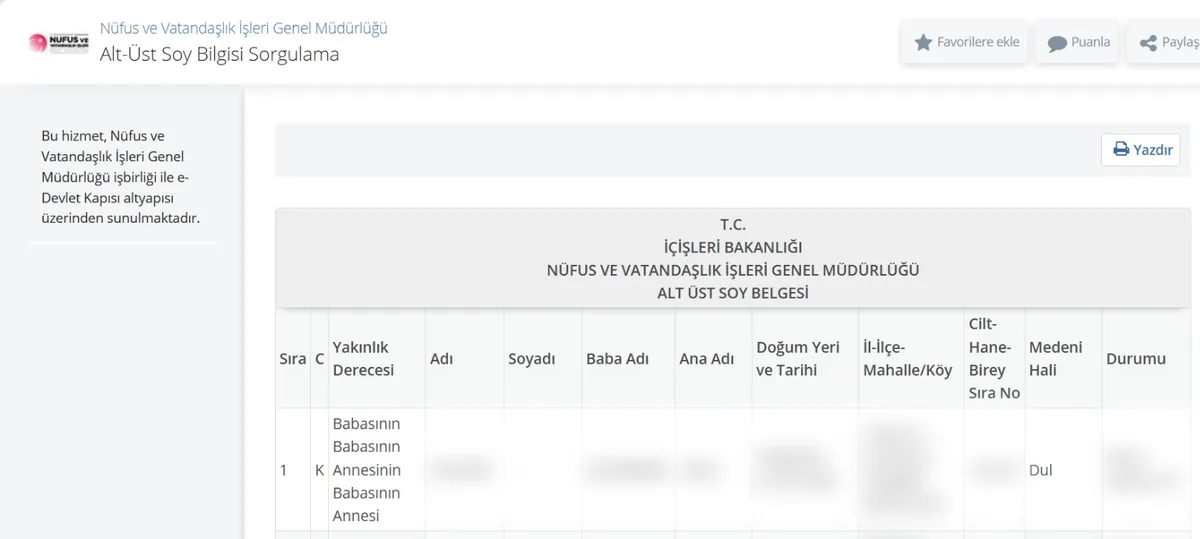Click the sidebar e-Devlet service description text
The image size is (1200, 539).
click(121, 176)
